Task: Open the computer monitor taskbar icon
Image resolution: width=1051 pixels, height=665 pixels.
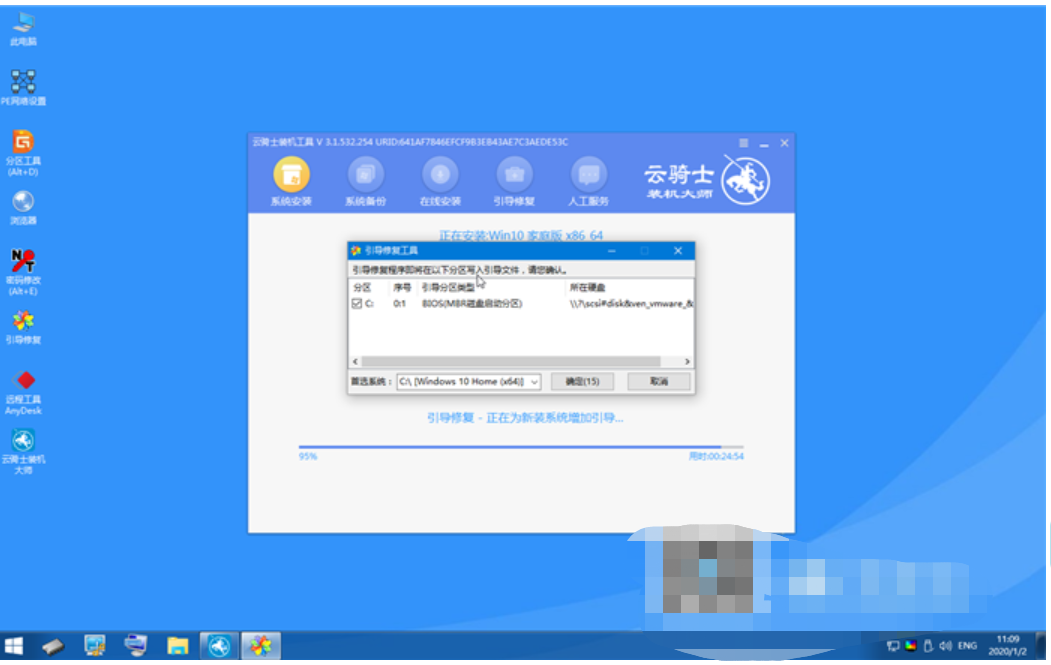Action: [x=135, y=646]
